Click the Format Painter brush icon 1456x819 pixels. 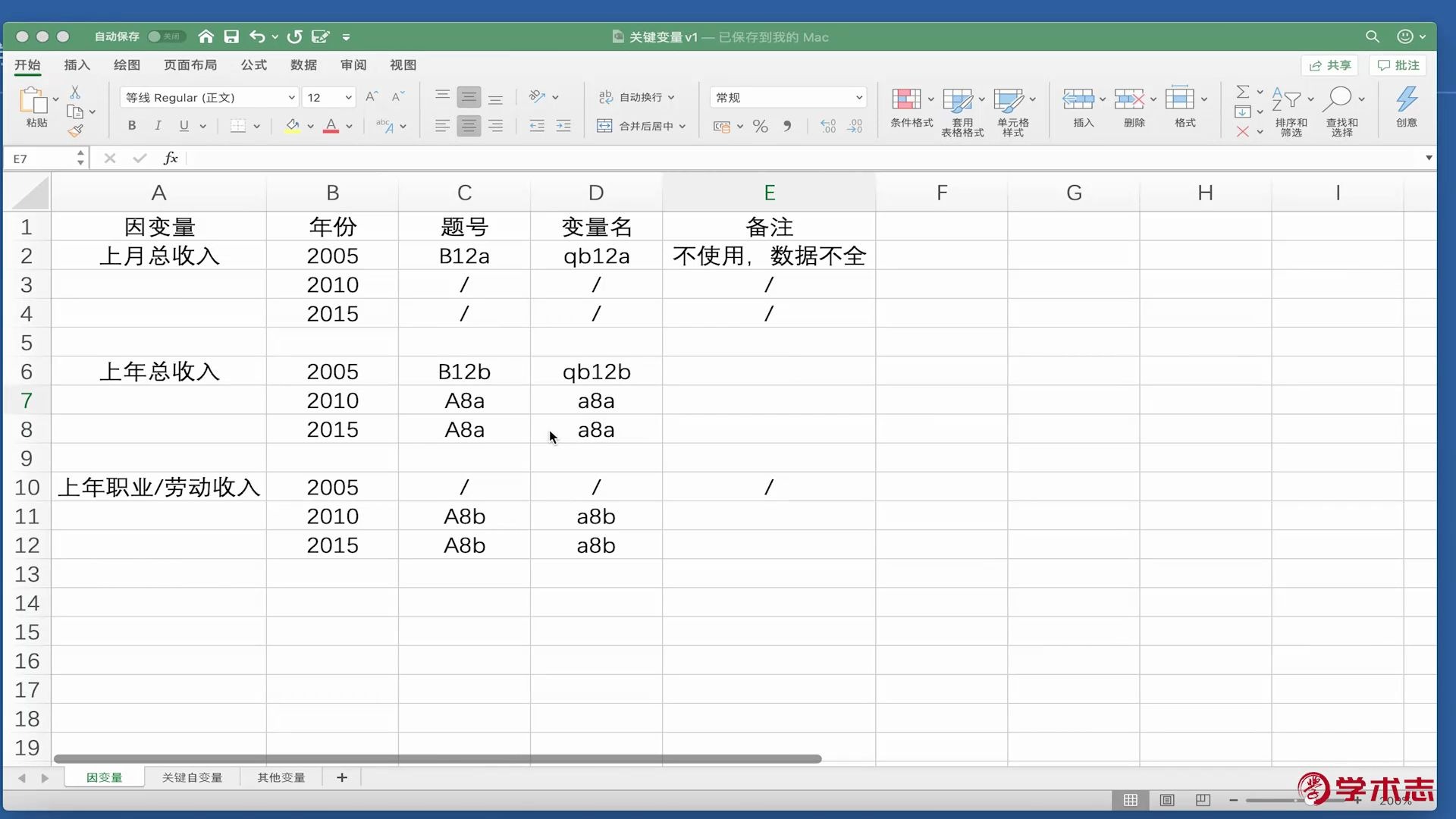click(75, 130)
